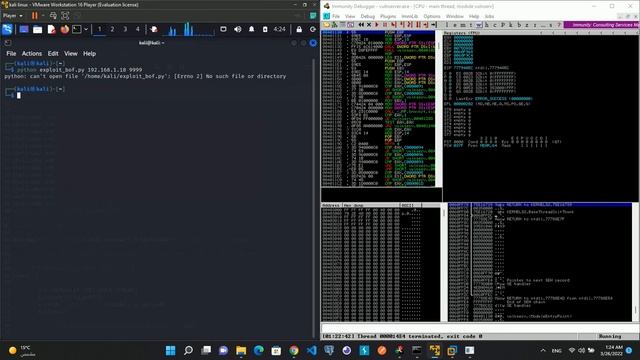Open Chrome from the Windows taskbar
This screenshot has width=640, height=360.
[293, 350]
